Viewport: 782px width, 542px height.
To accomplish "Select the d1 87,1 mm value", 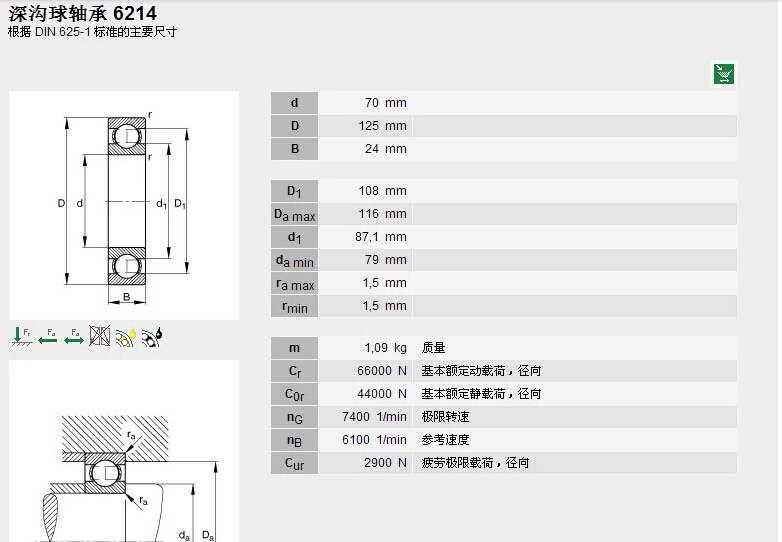I will (x=381, y=237).
